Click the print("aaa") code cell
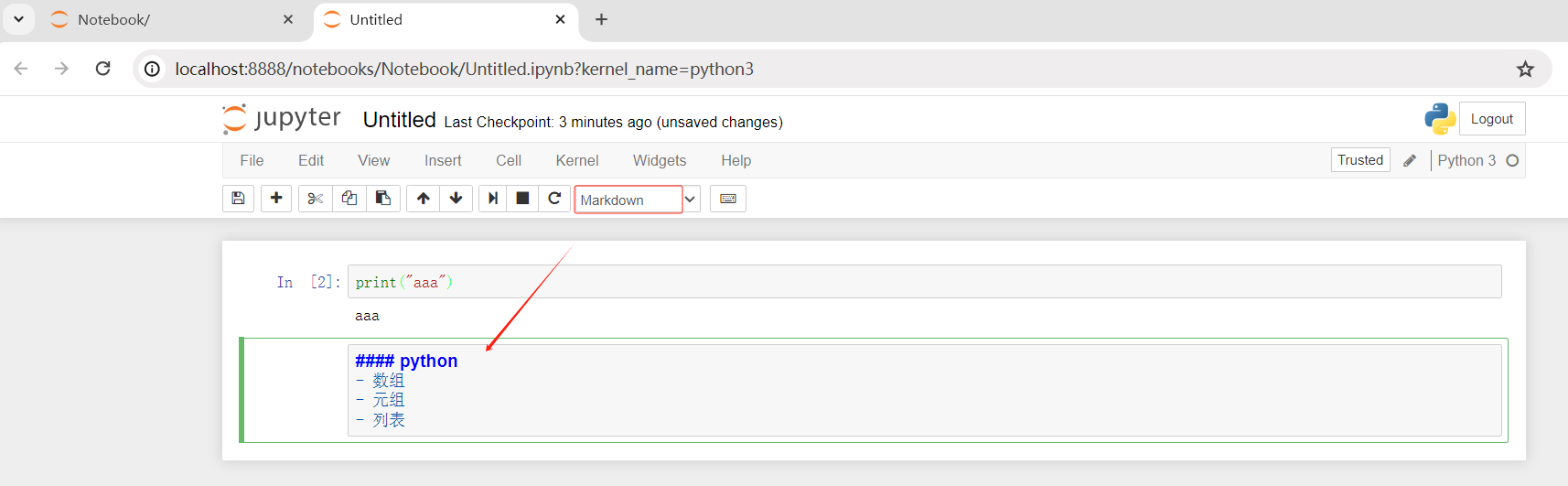The image size is (1568, 486). [x=924, y=282]
